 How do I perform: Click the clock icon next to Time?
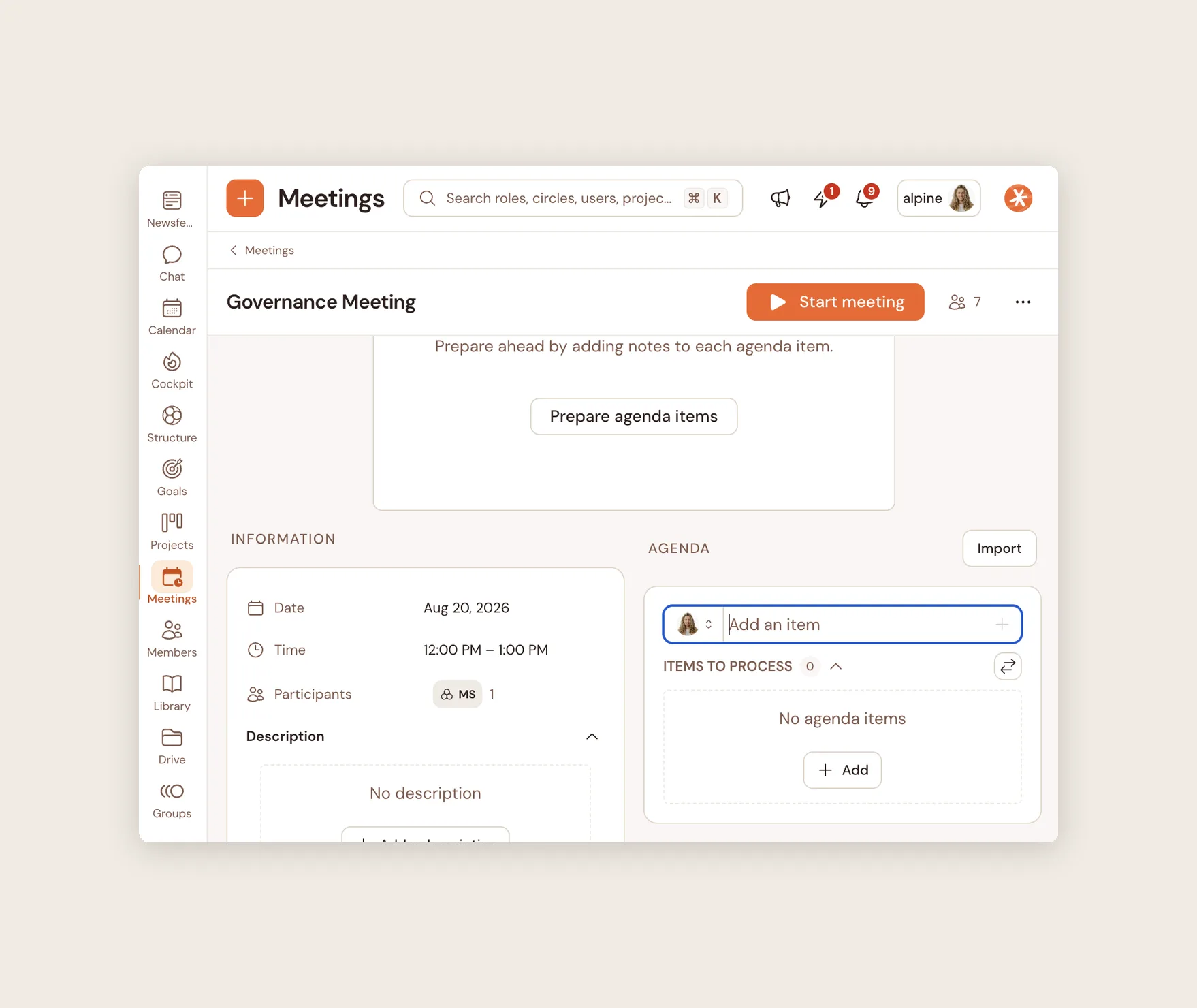click(255, 650)
